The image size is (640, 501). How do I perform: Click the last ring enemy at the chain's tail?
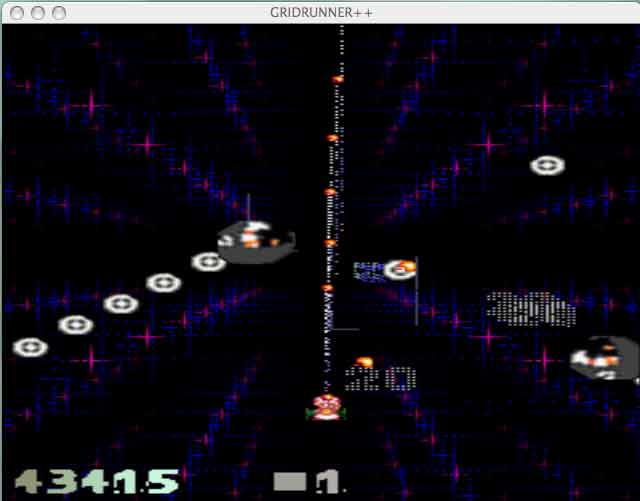click(x=30, y=347)
